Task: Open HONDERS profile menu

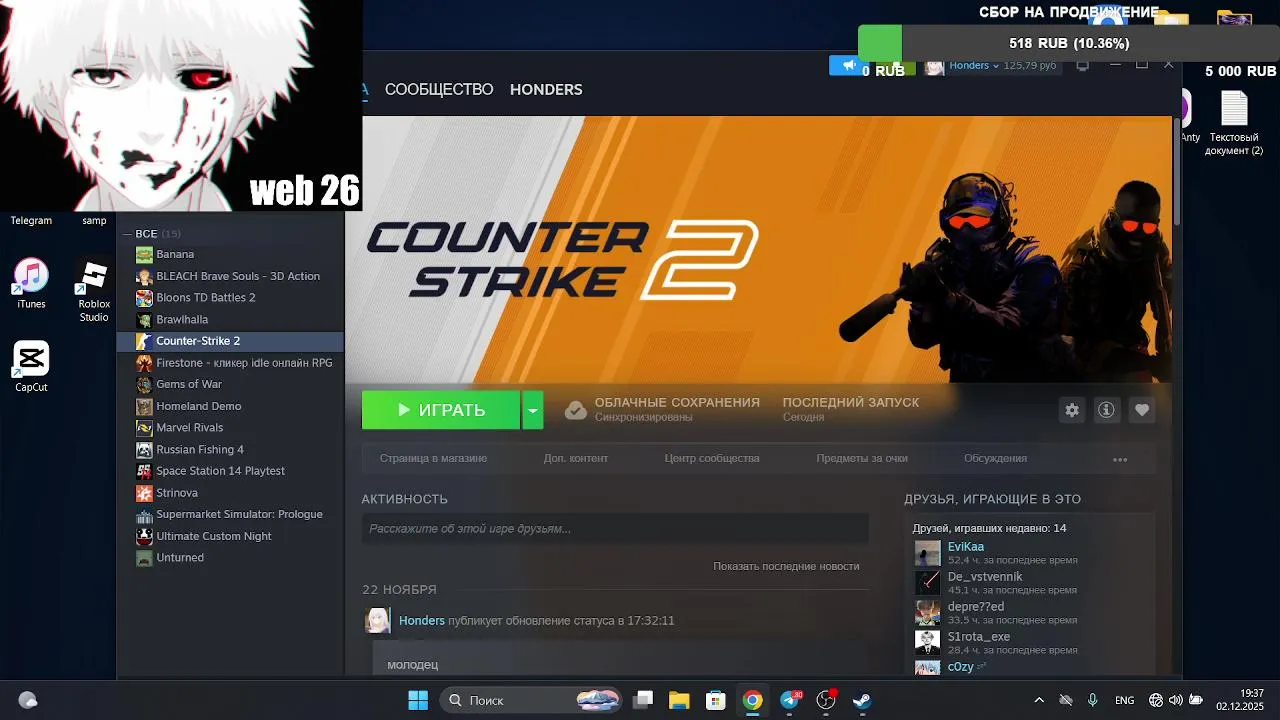Action: [x=546, y=89]
